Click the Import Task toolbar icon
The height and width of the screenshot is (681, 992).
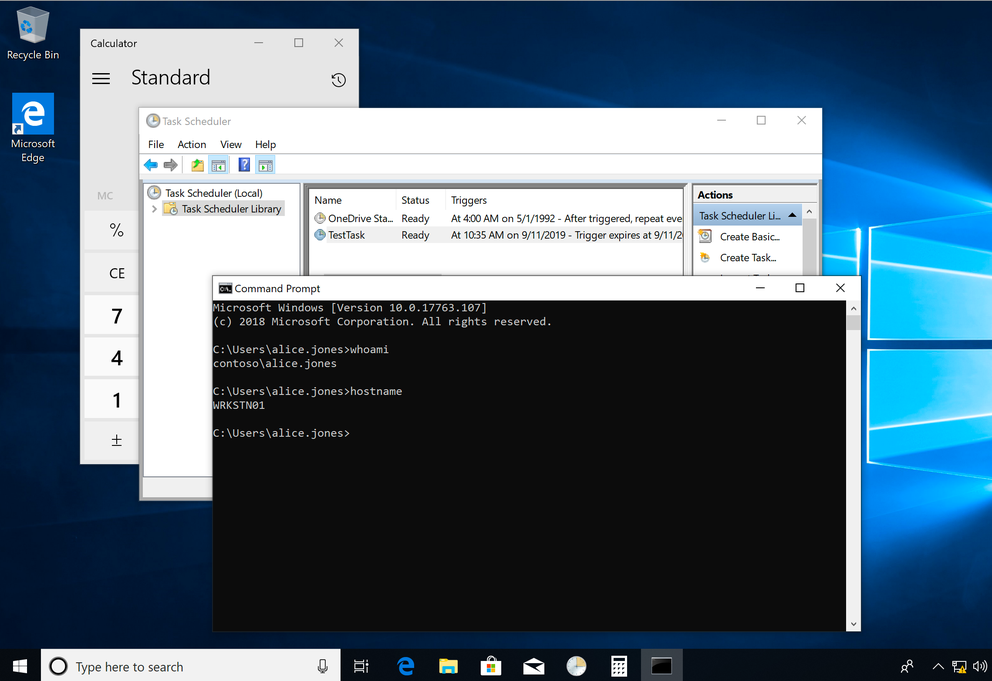click(x=196, y=164)
